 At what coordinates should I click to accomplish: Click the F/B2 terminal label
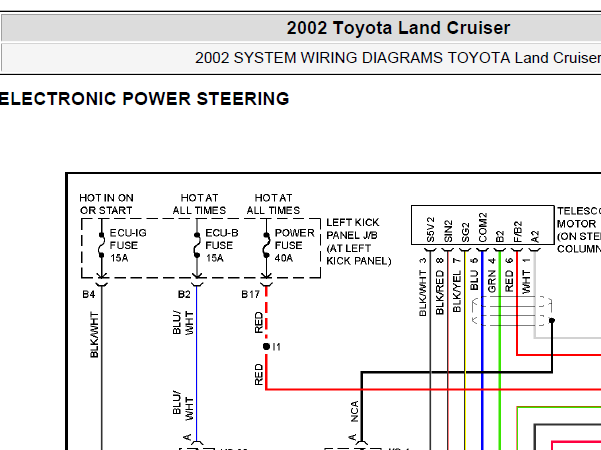(517, 232)
